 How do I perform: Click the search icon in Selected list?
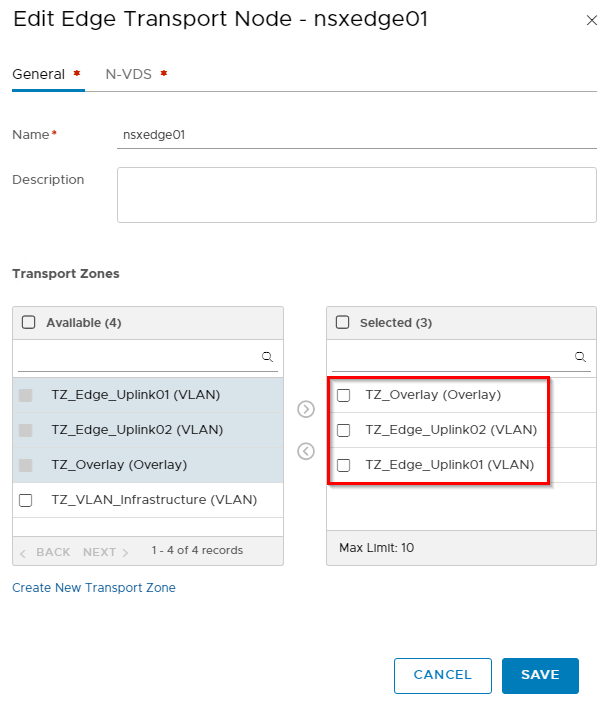[580, 356]
